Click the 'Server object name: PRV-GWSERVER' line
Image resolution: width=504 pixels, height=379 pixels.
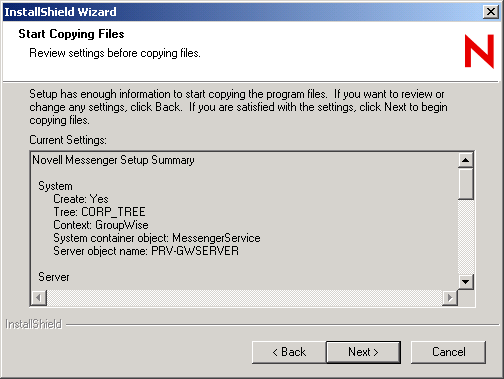tap(146, 251)
